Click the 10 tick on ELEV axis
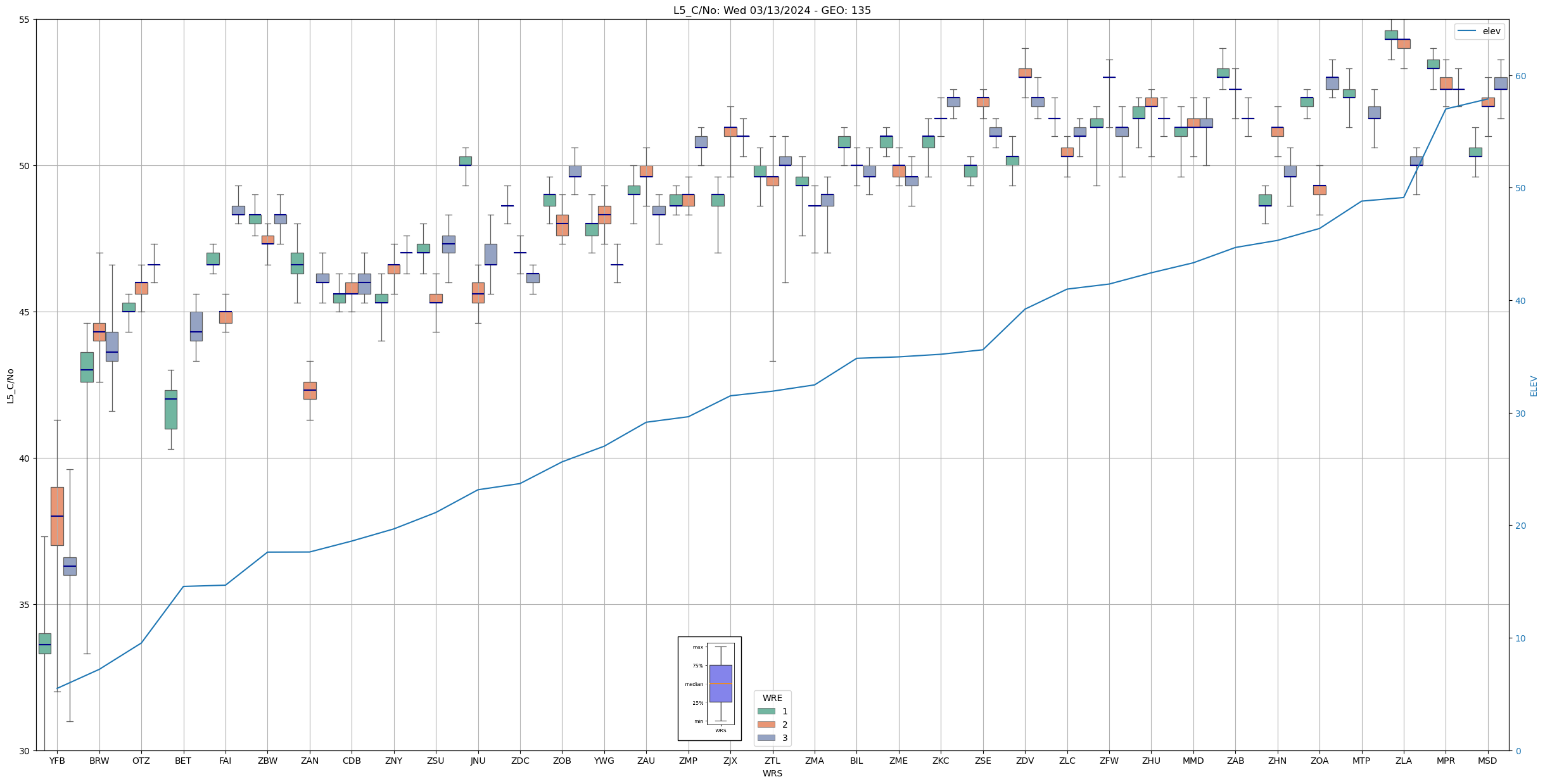The image size is (1545, 784). pos(1520,638)
